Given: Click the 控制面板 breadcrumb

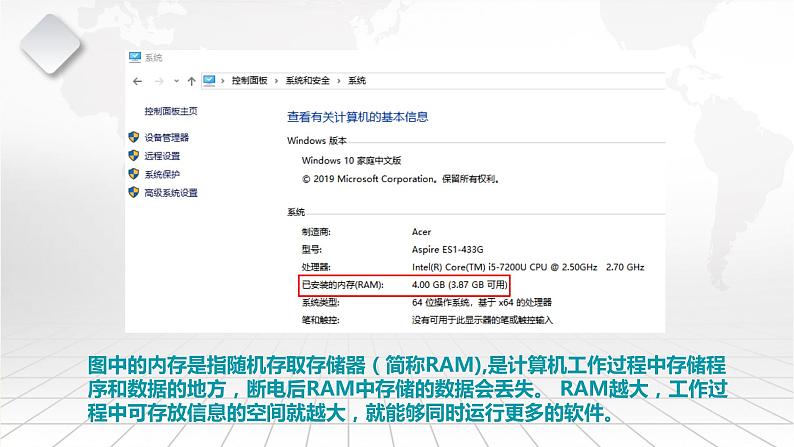Looking at the screenshot, I should tap(249, 80).
